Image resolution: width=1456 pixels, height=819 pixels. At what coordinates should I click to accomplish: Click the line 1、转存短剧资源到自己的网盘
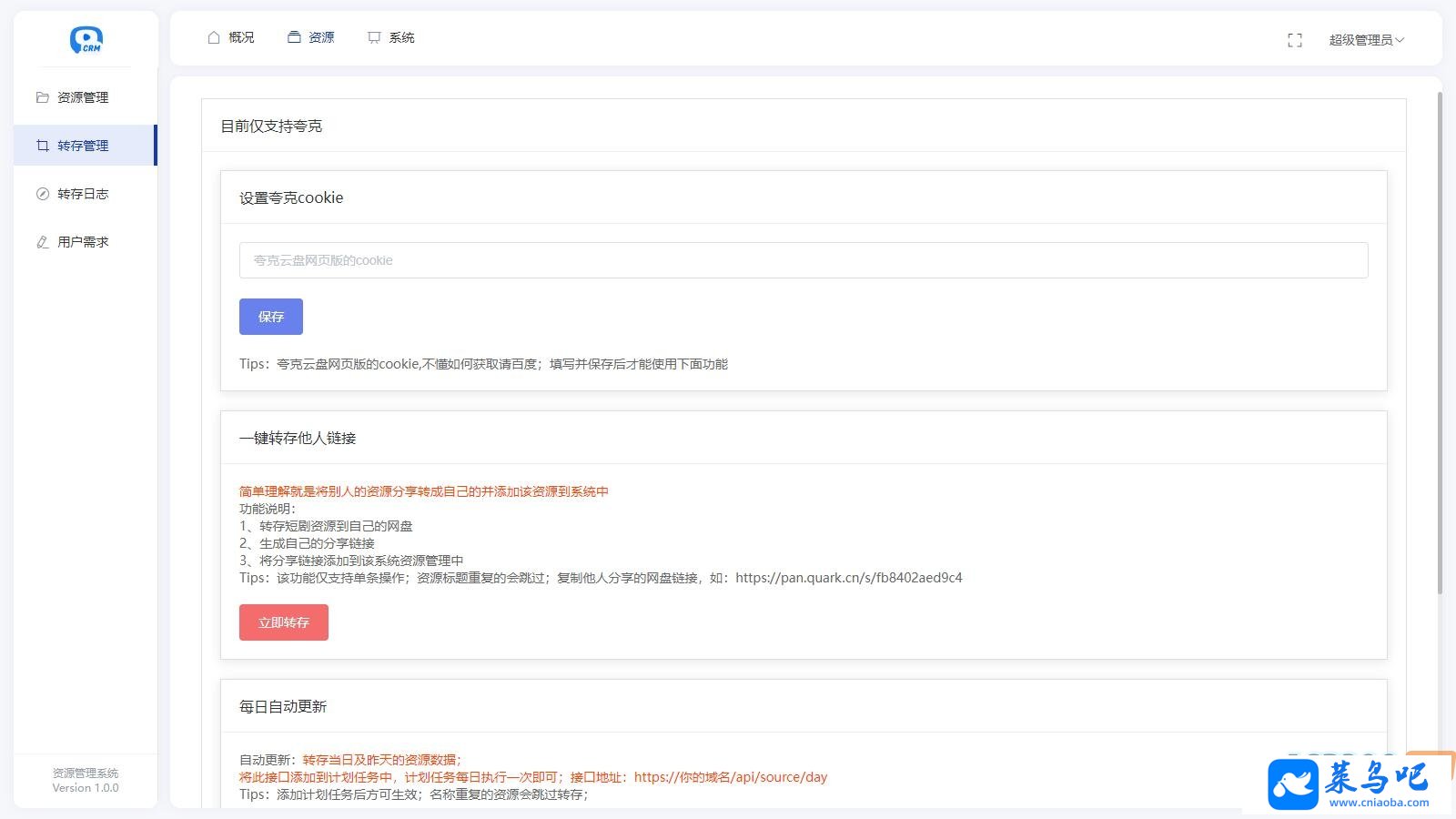pyautogui.click(x=326, y=526)
